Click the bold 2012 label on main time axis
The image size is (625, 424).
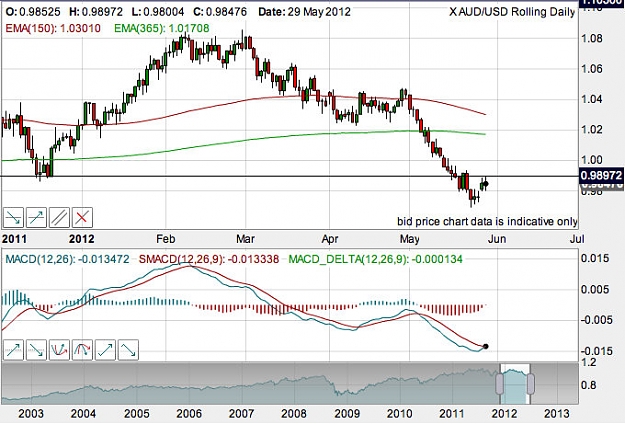[82, 239]
